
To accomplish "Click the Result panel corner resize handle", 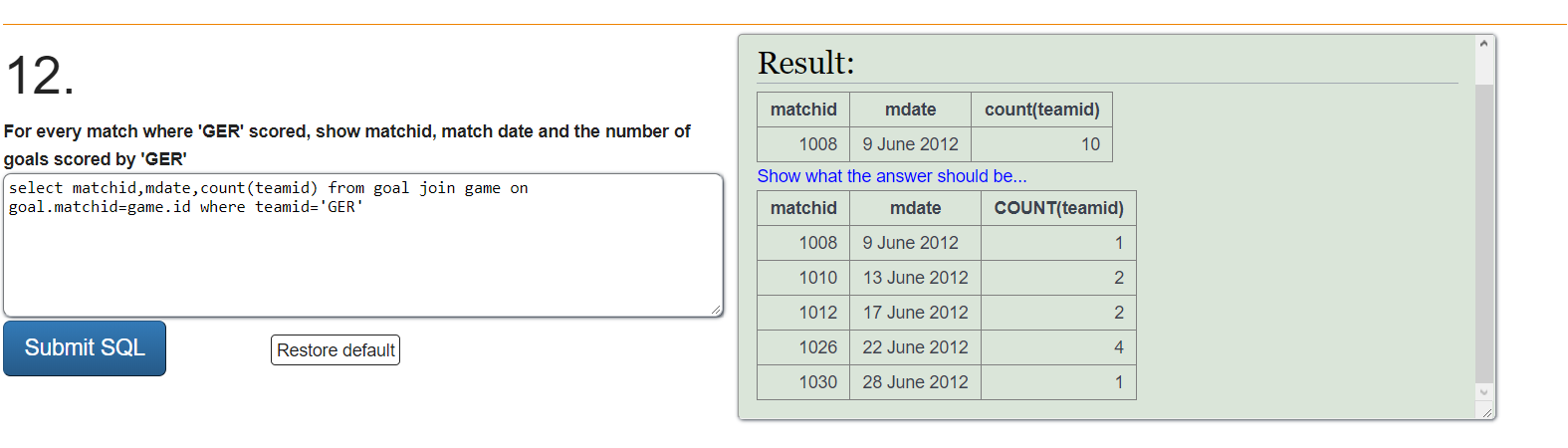I will tap(1486, 411).
